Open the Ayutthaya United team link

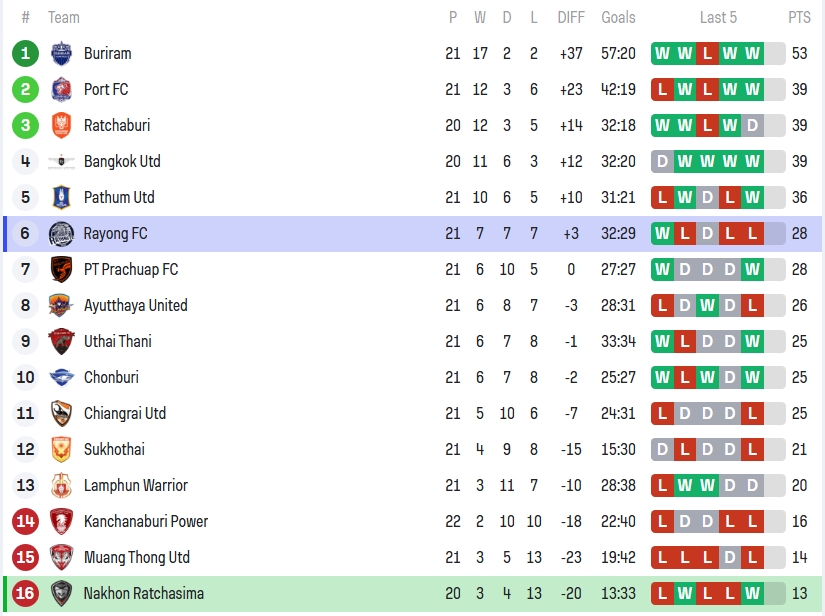click(135, 305)
